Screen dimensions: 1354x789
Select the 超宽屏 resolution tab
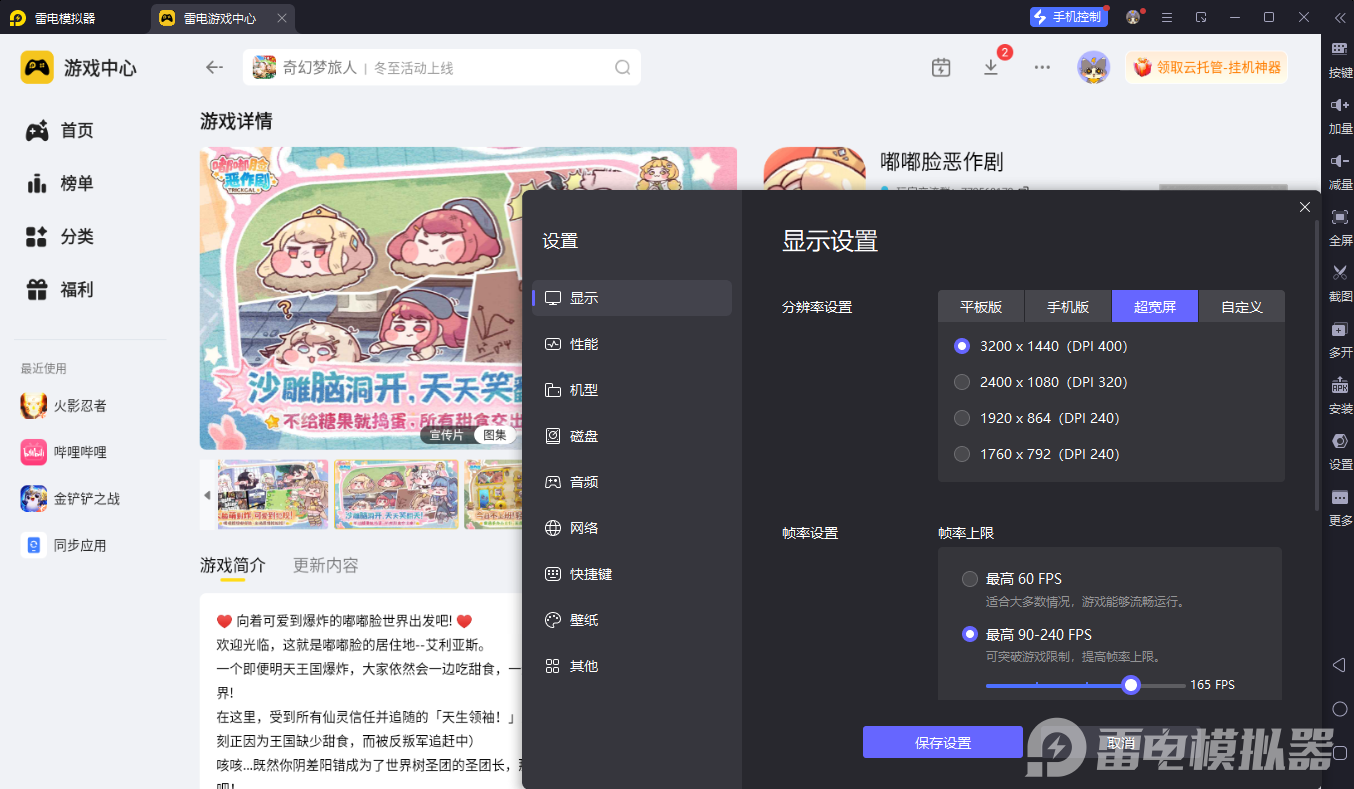pyautogui.click(x=1155, y=307)
